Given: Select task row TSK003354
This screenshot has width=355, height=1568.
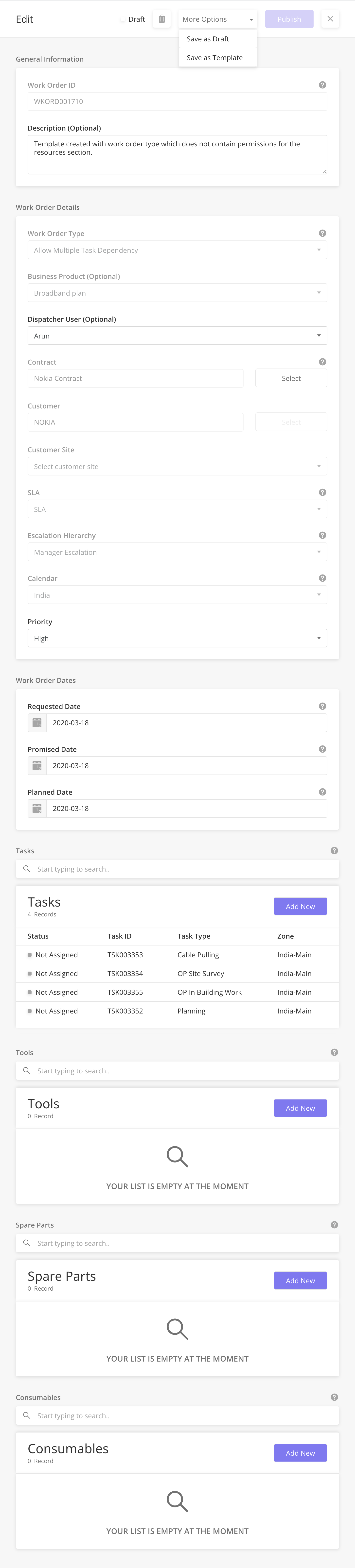Looking at the screenshot, I should pyautogui.click(x=177, y=974).
